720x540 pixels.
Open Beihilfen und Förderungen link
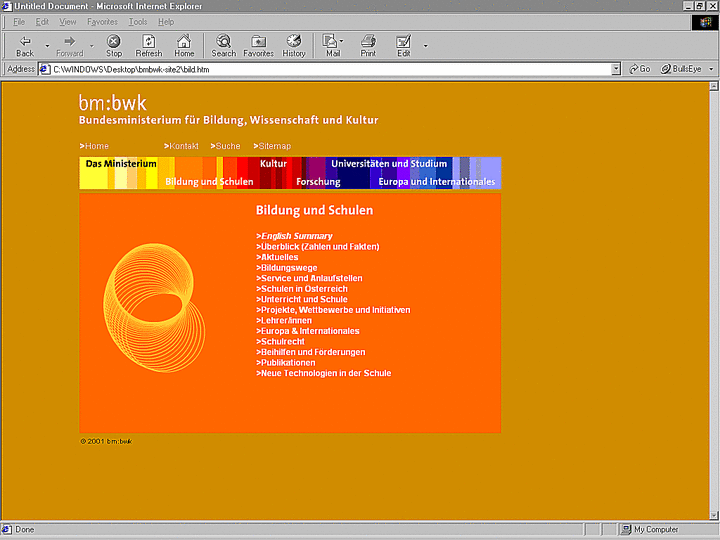pos(310,352)
